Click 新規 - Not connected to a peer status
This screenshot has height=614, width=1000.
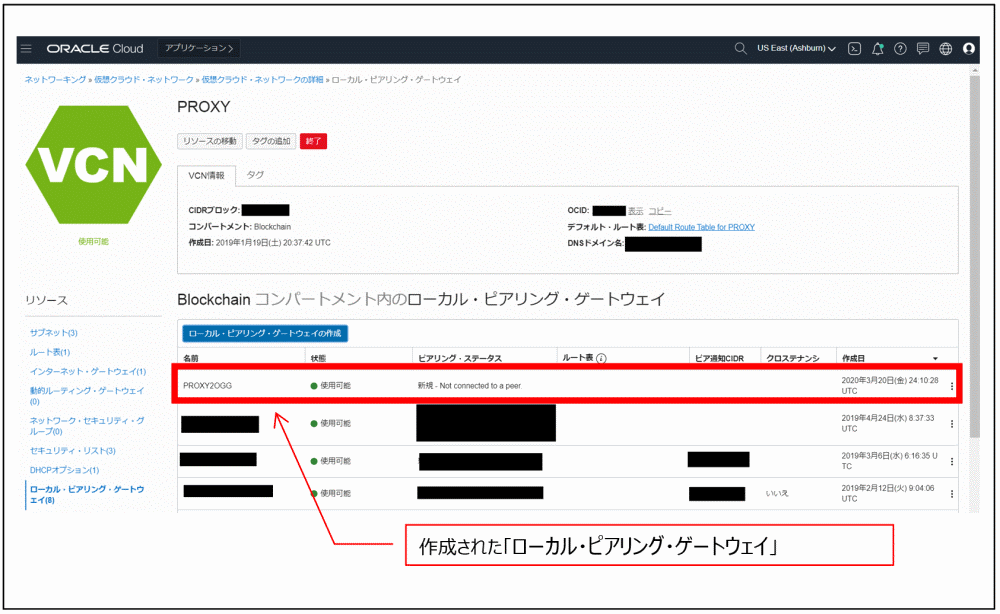pyautogui.click(x=469, y=386)
